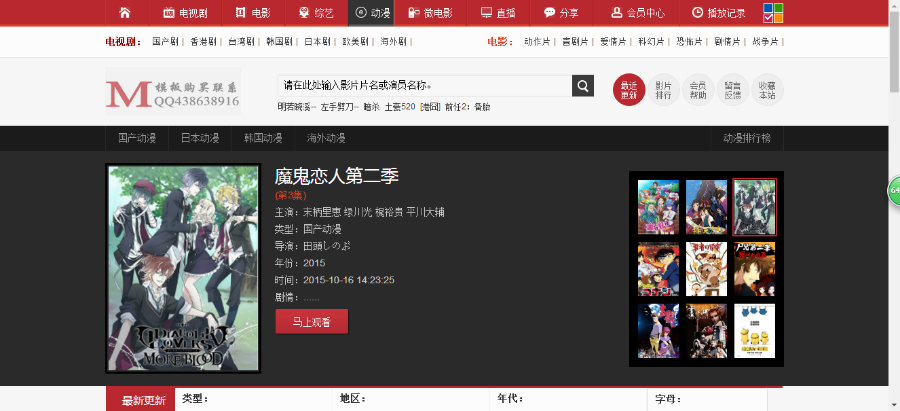900x411 pixels.
Task: Open the 魔鬼恋人第二季 title
Action: [x=336, y=176]
